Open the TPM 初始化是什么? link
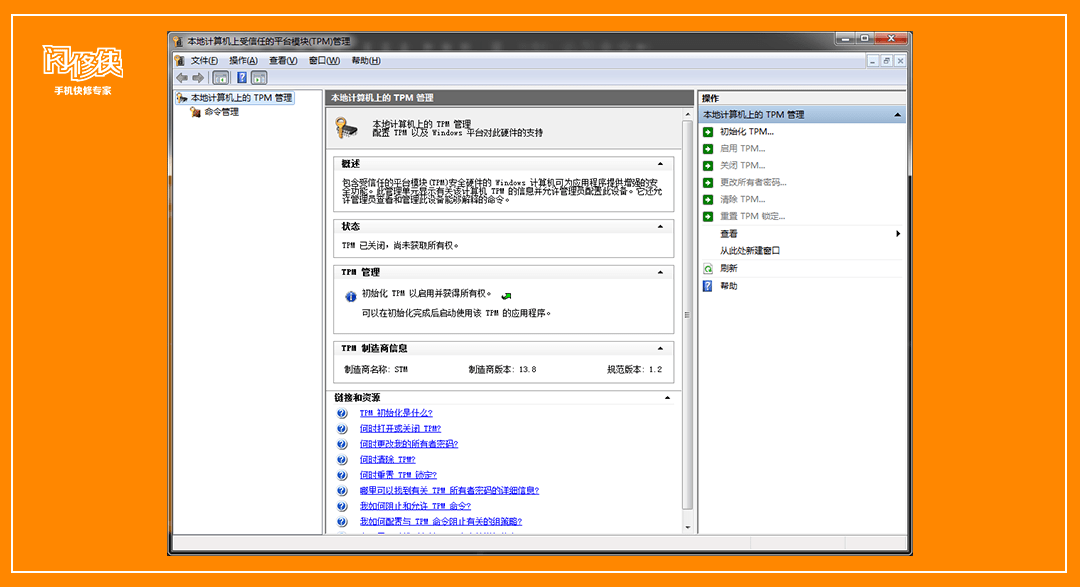This screenshot has height=587, width=1080. point(396,413)
